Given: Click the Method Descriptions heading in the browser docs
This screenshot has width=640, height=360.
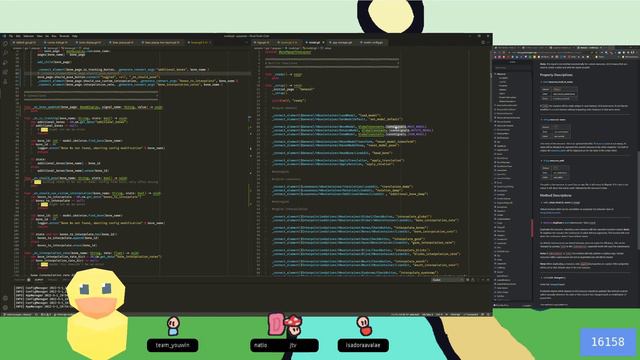Looking at the screenshot, I should [x=556, y=196].
